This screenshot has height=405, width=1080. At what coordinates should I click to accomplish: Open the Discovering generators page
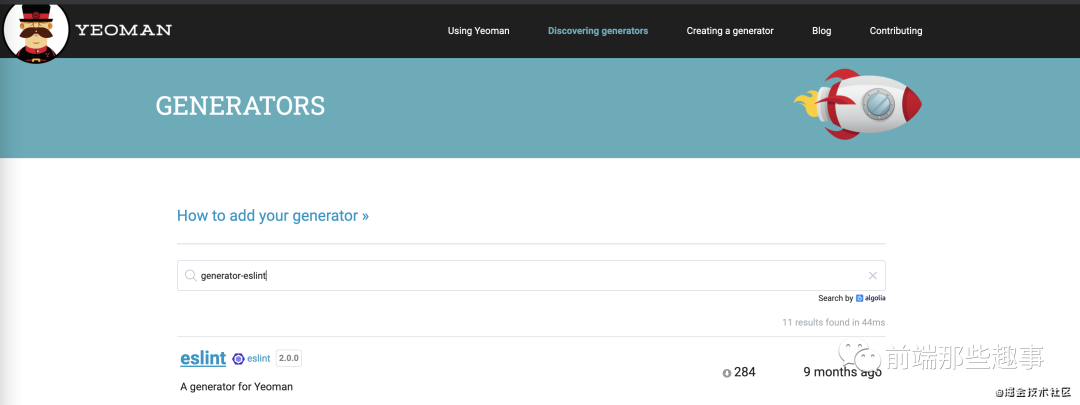click(598, 31)
